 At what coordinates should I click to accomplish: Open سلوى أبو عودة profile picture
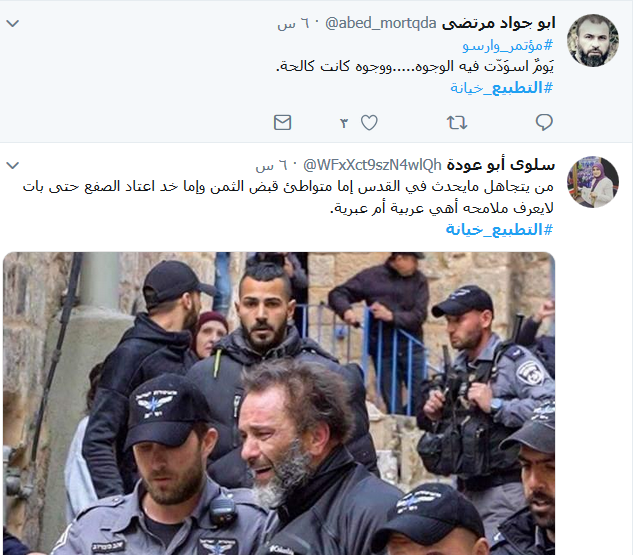click(x=593, y=182)
